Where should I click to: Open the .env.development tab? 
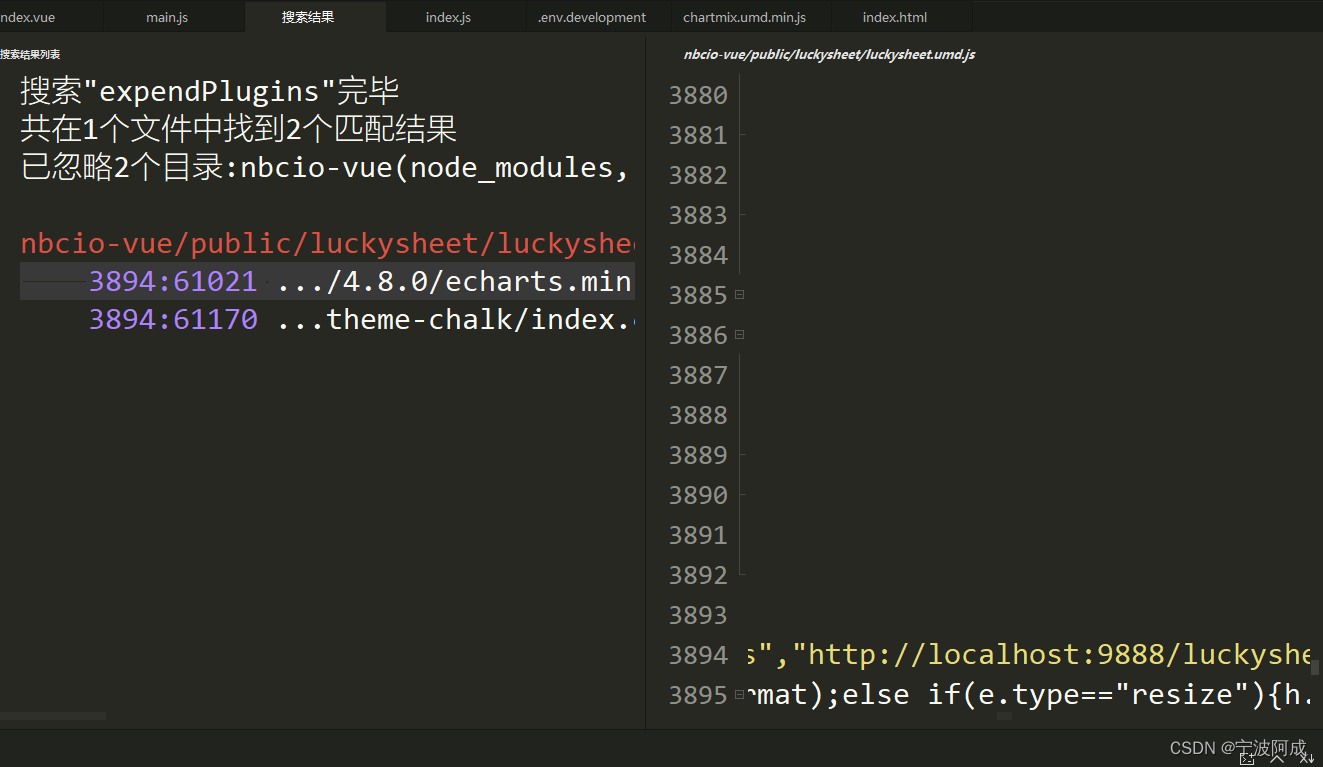592,16
